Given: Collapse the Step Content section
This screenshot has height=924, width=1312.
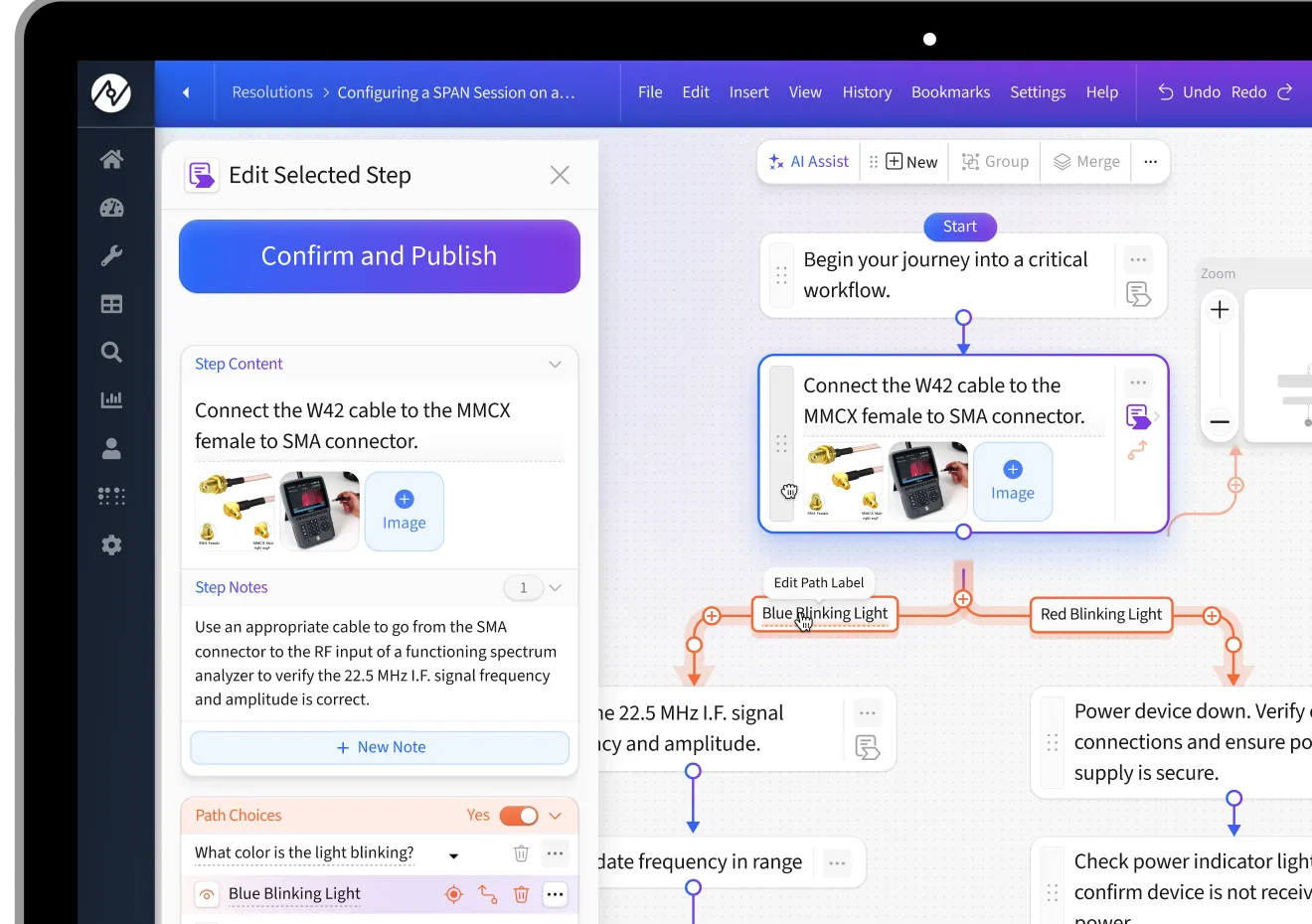Looking at the screenshot, I should coord(555,364).
